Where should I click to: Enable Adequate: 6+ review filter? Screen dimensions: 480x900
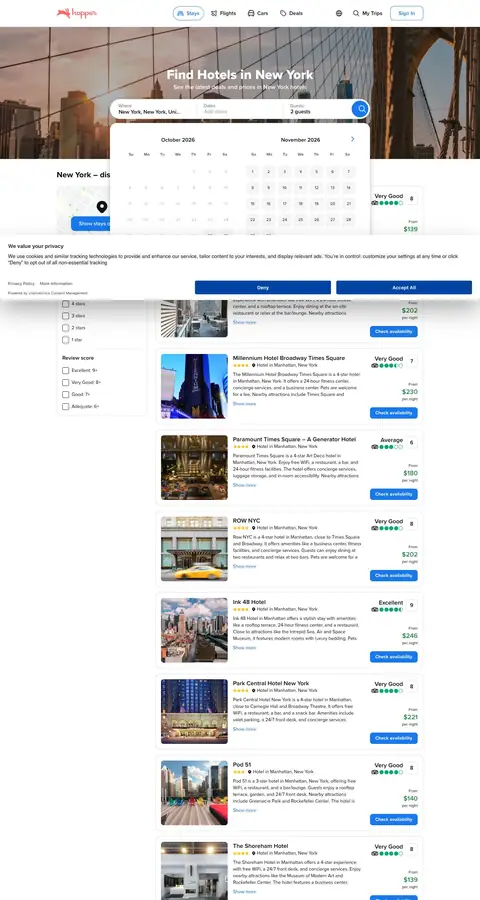click(x=65, y=406)
